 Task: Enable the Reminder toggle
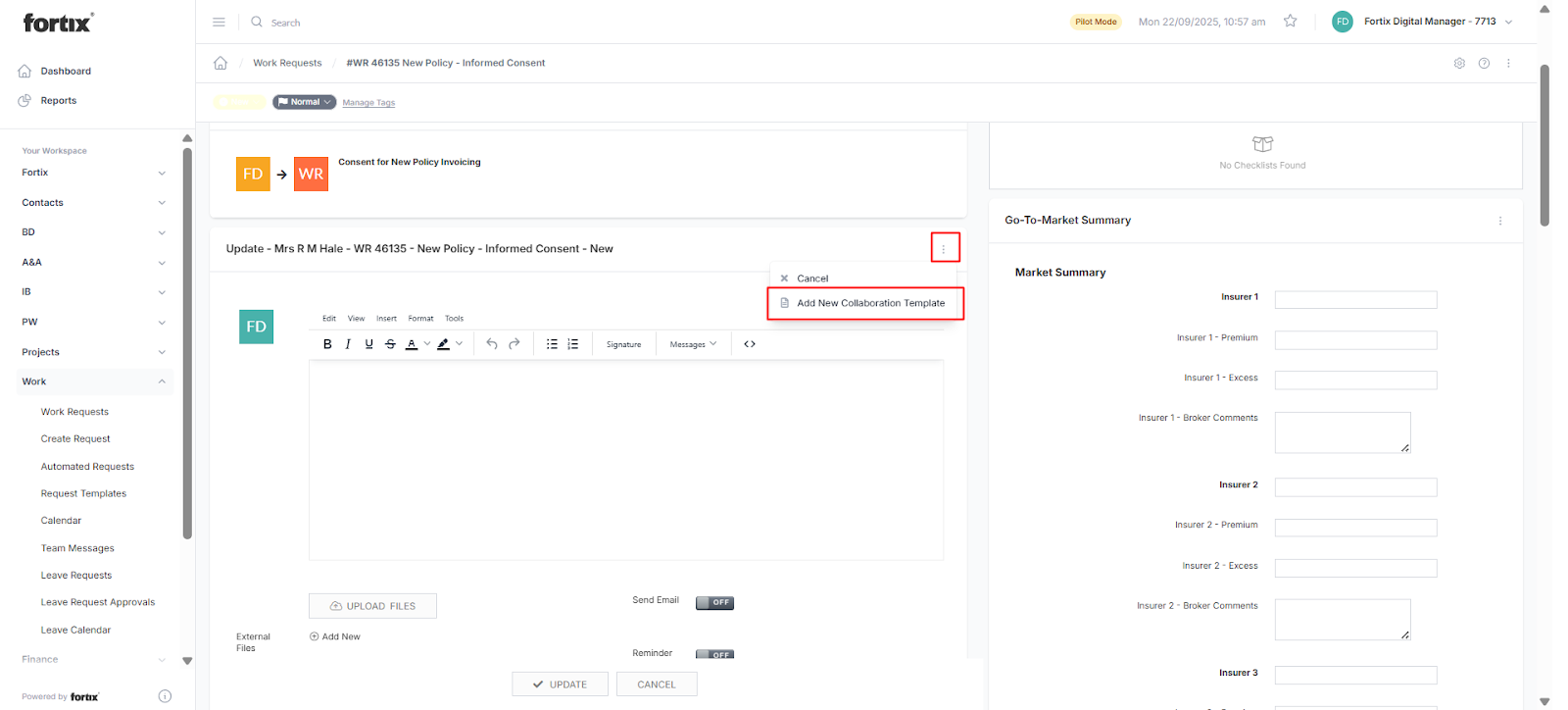[x=714, y=654]
